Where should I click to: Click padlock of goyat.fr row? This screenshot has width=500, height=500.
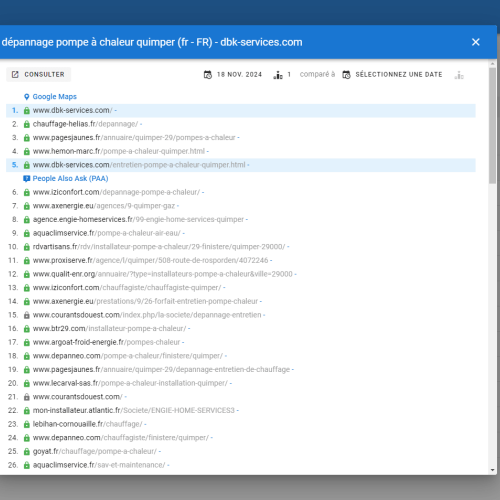(x=27, y=452)
